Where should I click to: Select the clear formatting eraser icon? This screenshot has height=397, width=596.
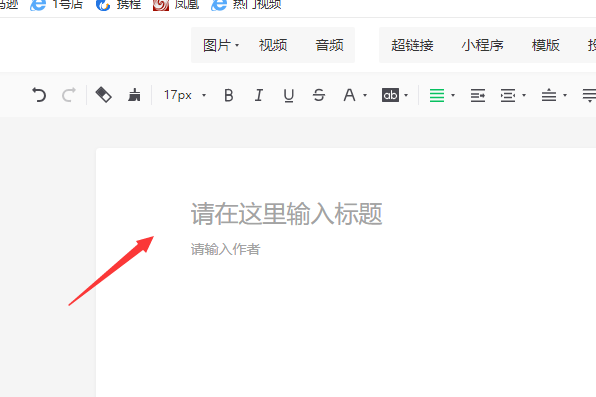click(x=103, y=95)
